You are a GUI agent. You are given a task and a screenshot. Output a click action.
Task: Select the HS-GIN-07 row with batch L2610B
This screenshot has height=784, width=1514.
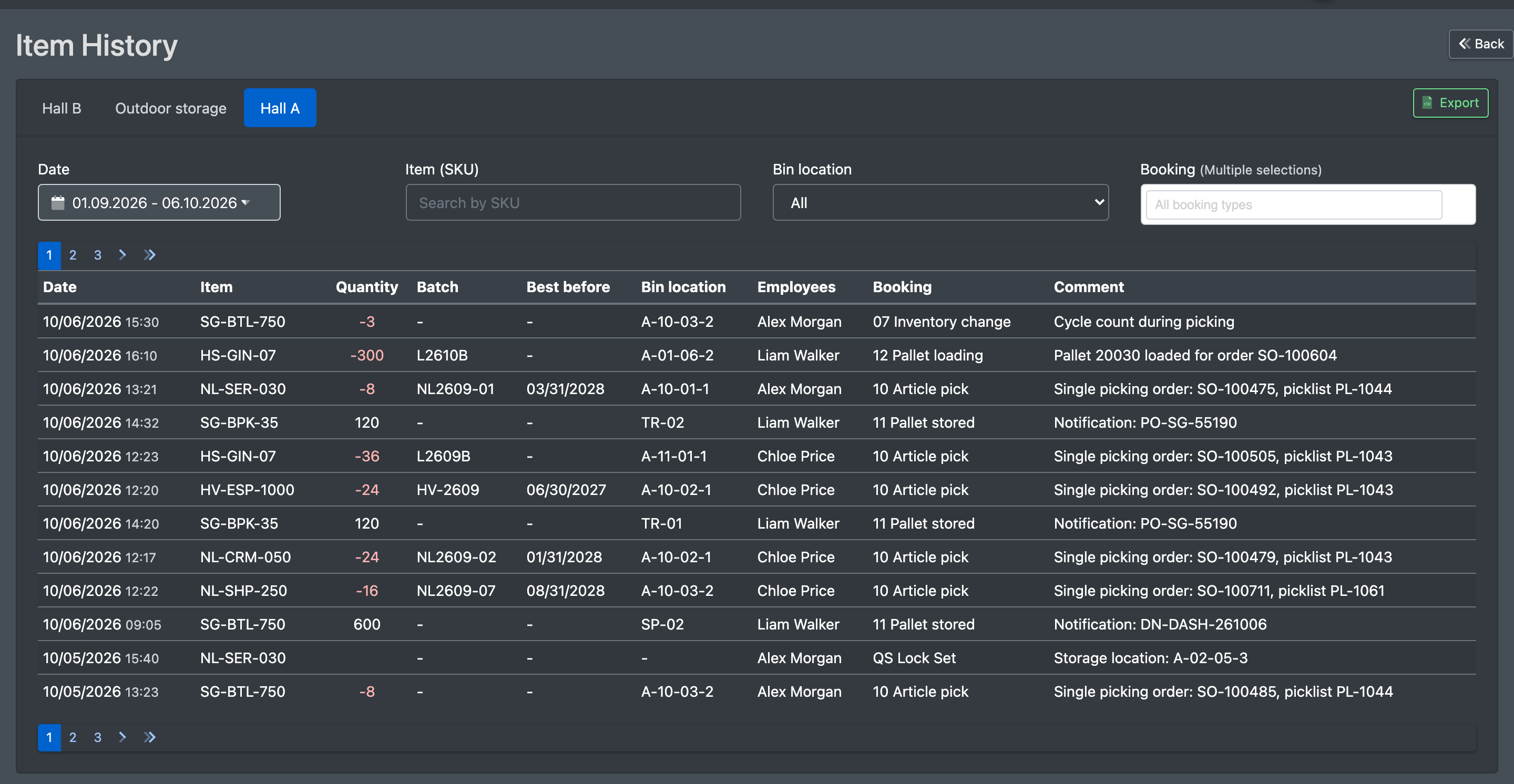[x=757, y=355]
